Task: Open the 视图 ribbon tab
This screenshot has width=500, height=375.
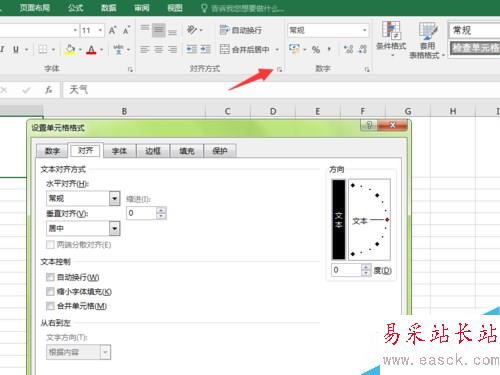Action: (x=175, y=7)
